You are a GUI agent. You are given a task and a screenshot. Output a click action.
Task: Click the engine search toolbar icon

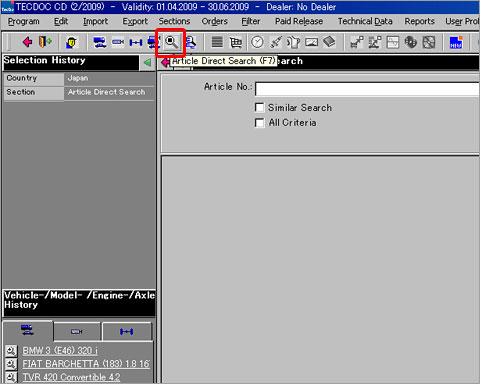coord(118,42)
